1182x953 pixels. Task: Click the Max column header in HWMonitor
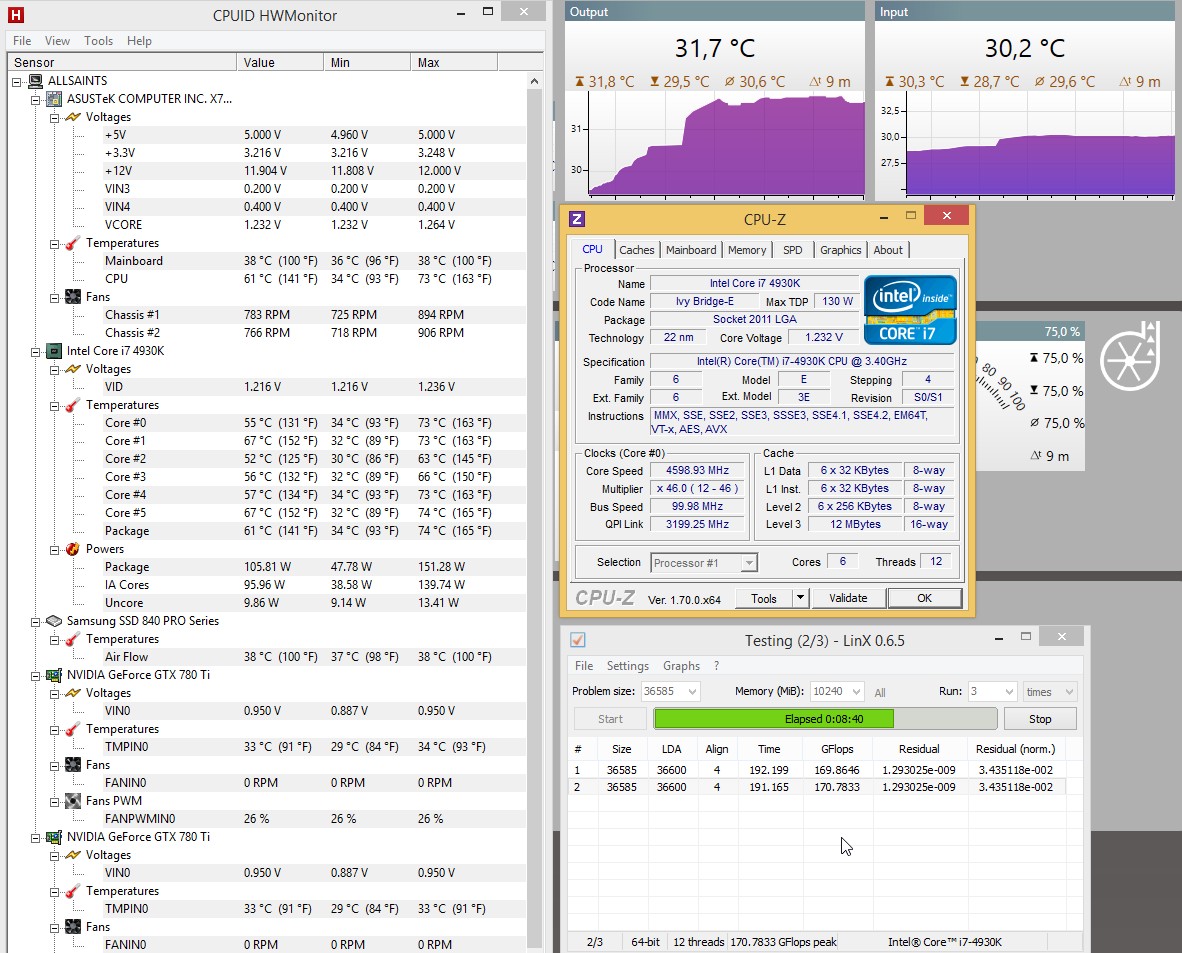coord(455,62)
